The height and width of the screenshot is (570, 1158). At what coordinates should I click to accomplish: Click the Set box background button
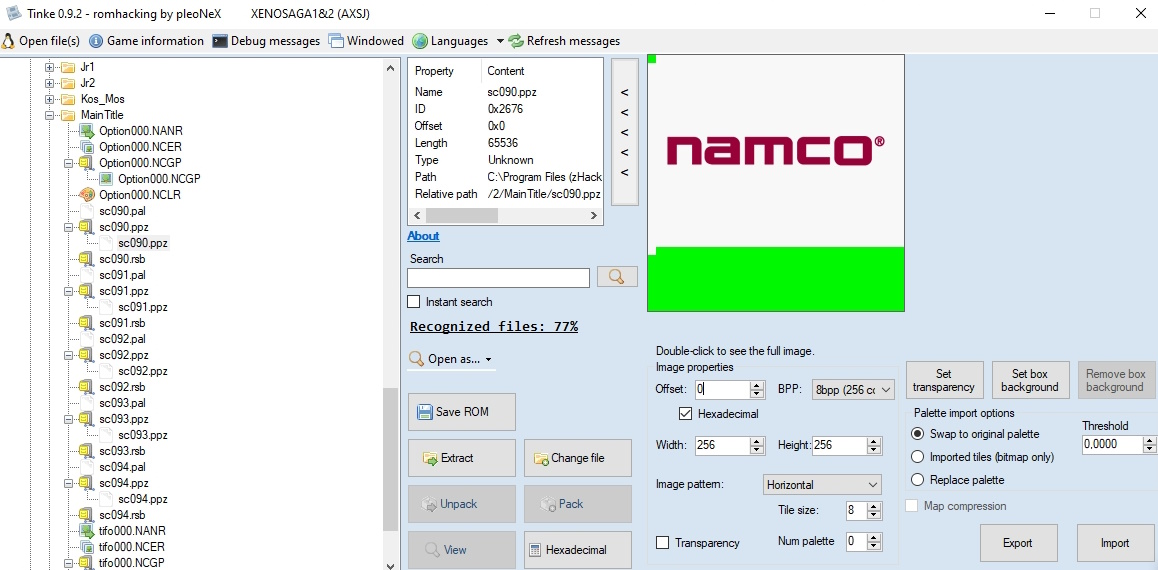click(x=1029, y=380)
